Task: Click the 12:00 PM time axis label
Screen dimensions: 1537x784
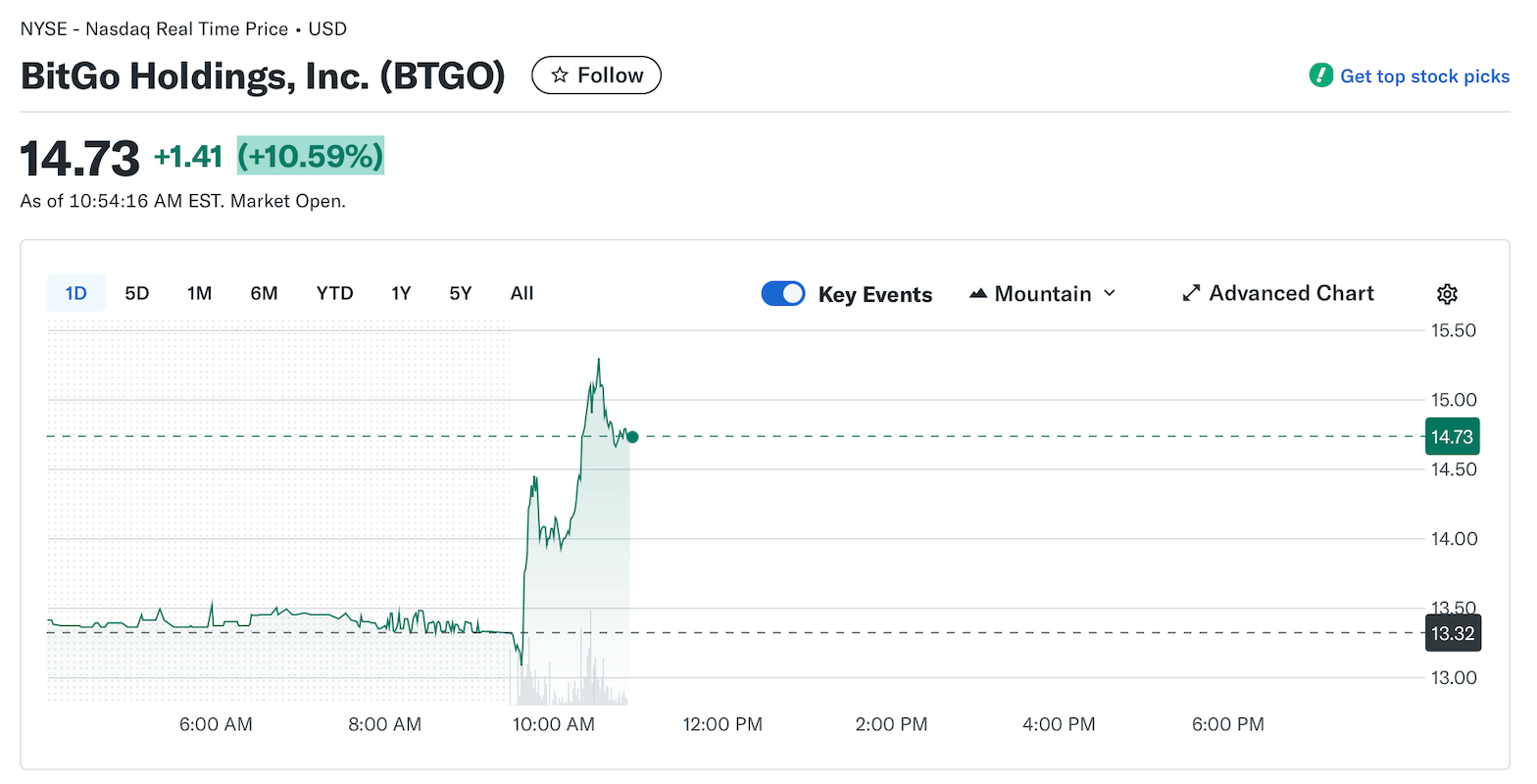Action: point(722,724)
